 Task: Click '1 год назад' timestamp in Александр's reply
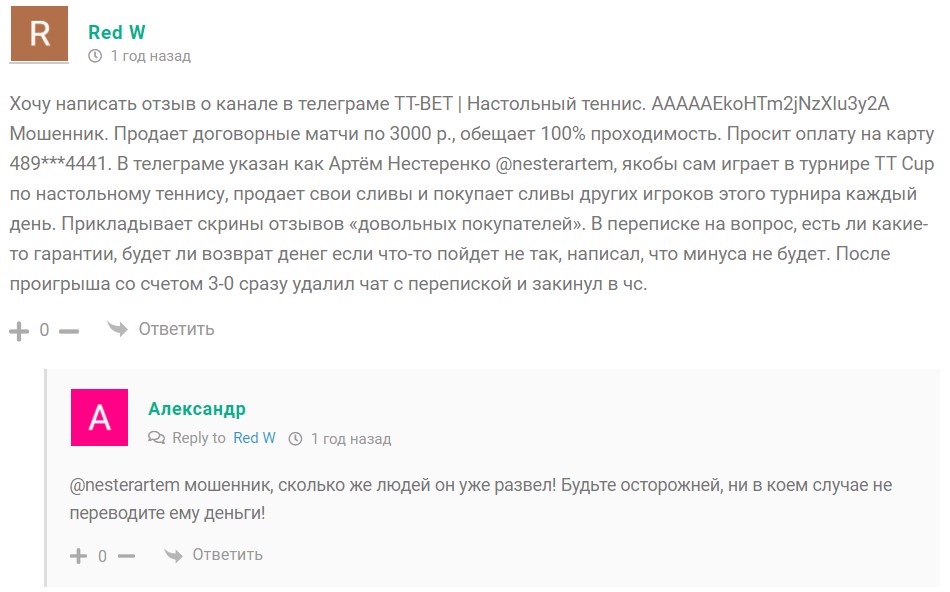click(x=351, y=439)
